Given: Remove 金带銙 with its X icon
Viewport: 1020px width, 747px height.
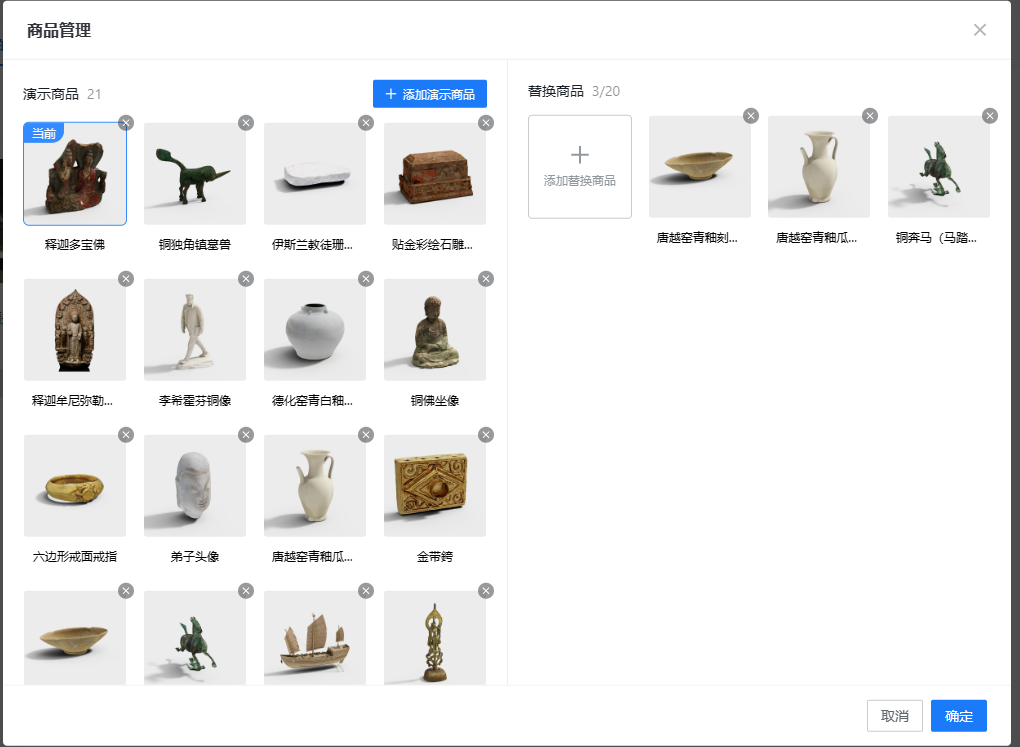Looking at the screenshot, I should point(486,435).
